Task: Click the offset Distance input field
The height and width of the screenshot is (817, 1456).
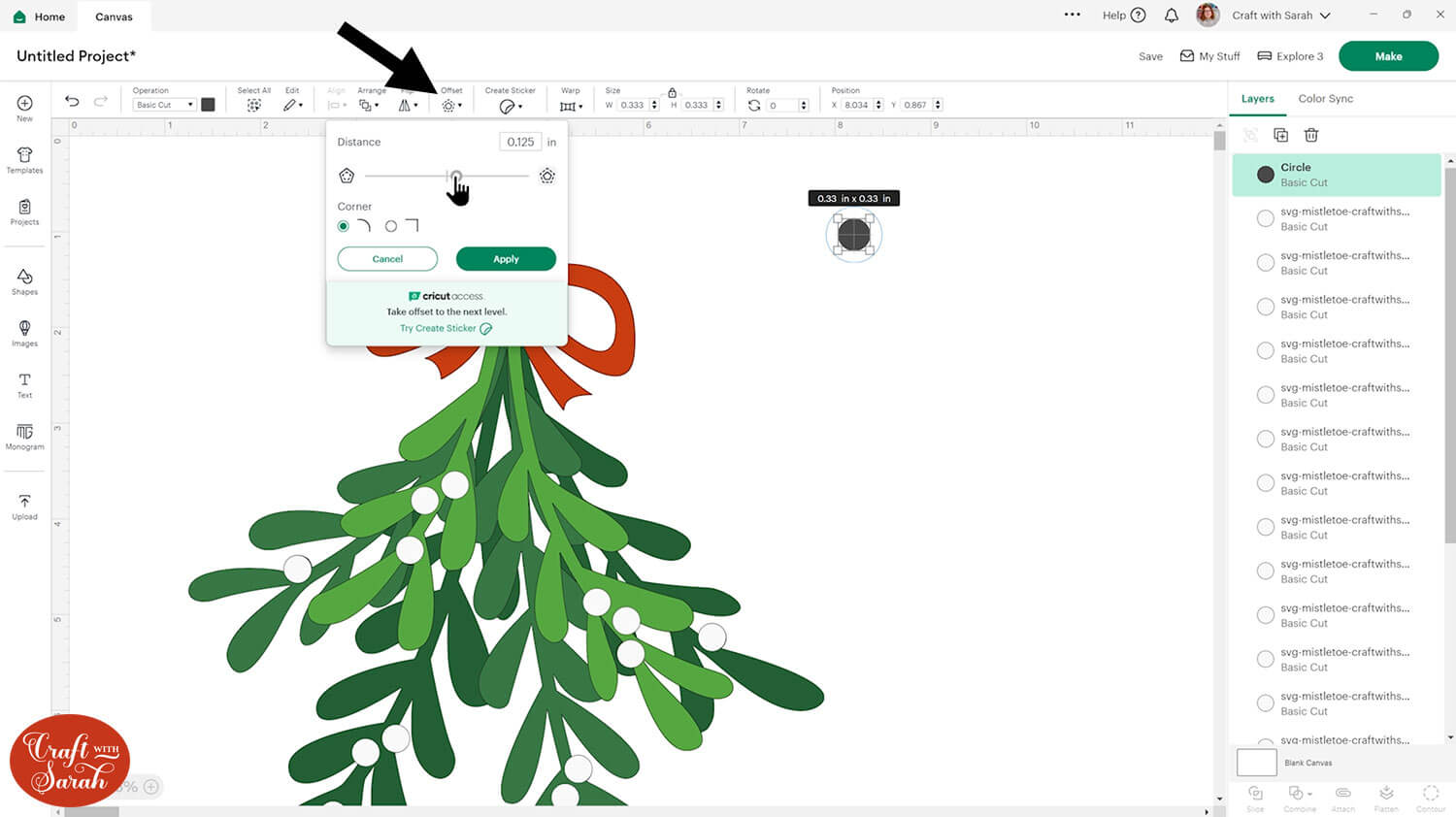Action: click(x=520, y=142)
